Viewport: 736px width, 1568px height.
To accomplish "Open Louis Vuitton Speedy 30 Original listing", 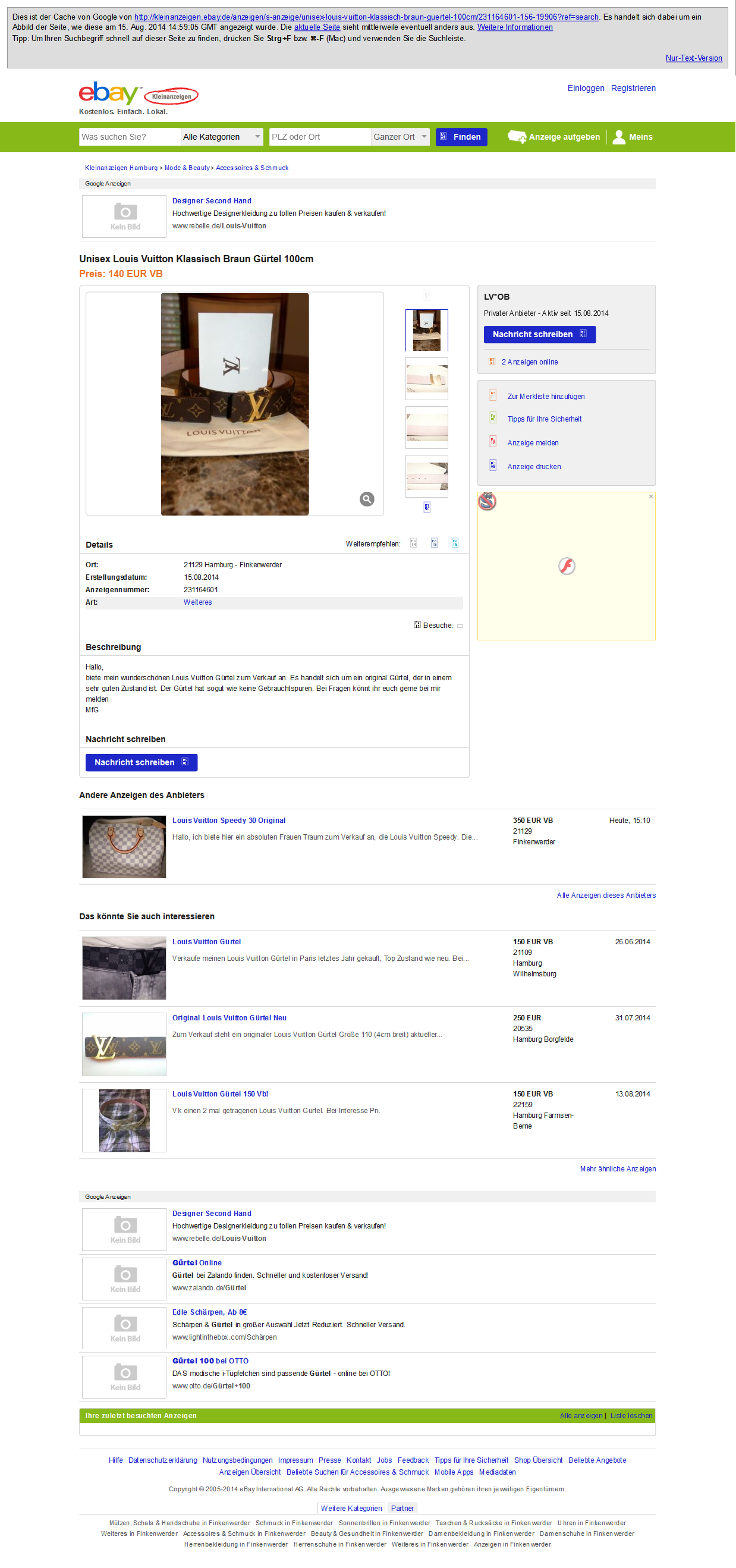I will coord(228,821).
